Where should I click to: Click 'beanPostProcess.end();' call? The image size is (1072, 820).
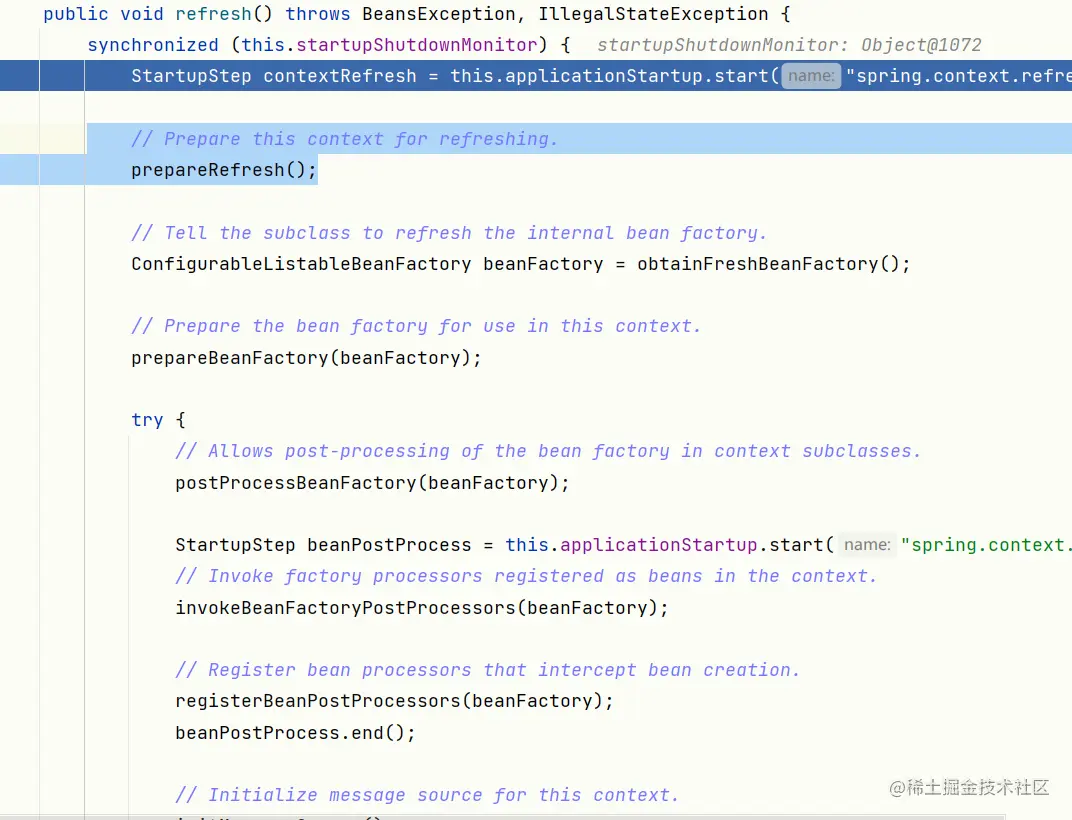(295, 733)
